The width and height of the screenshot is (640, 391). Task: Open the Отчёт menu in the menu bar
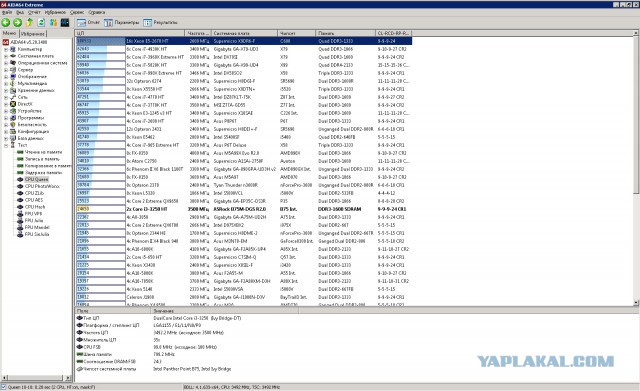point(34,12)
